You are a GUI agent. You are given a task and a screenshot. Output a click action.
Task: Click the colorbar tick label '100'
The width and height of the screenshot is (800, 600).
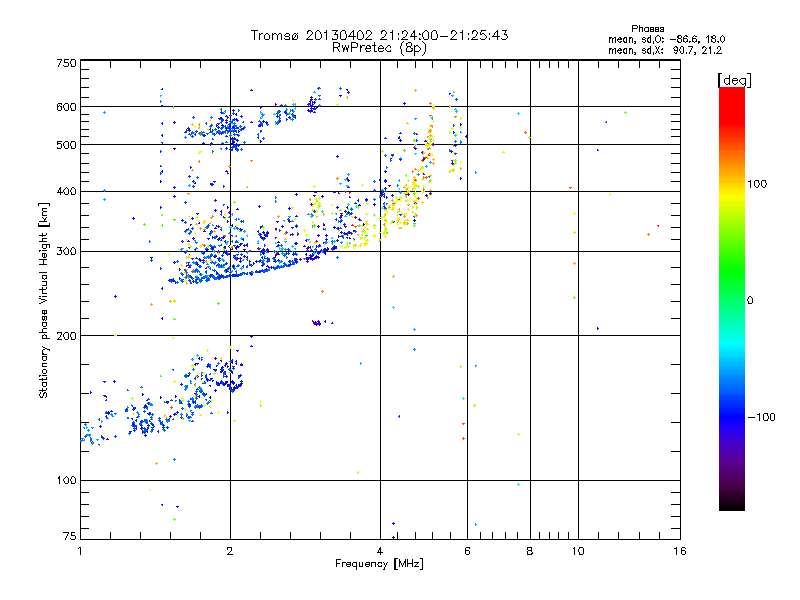click(757, 184)
